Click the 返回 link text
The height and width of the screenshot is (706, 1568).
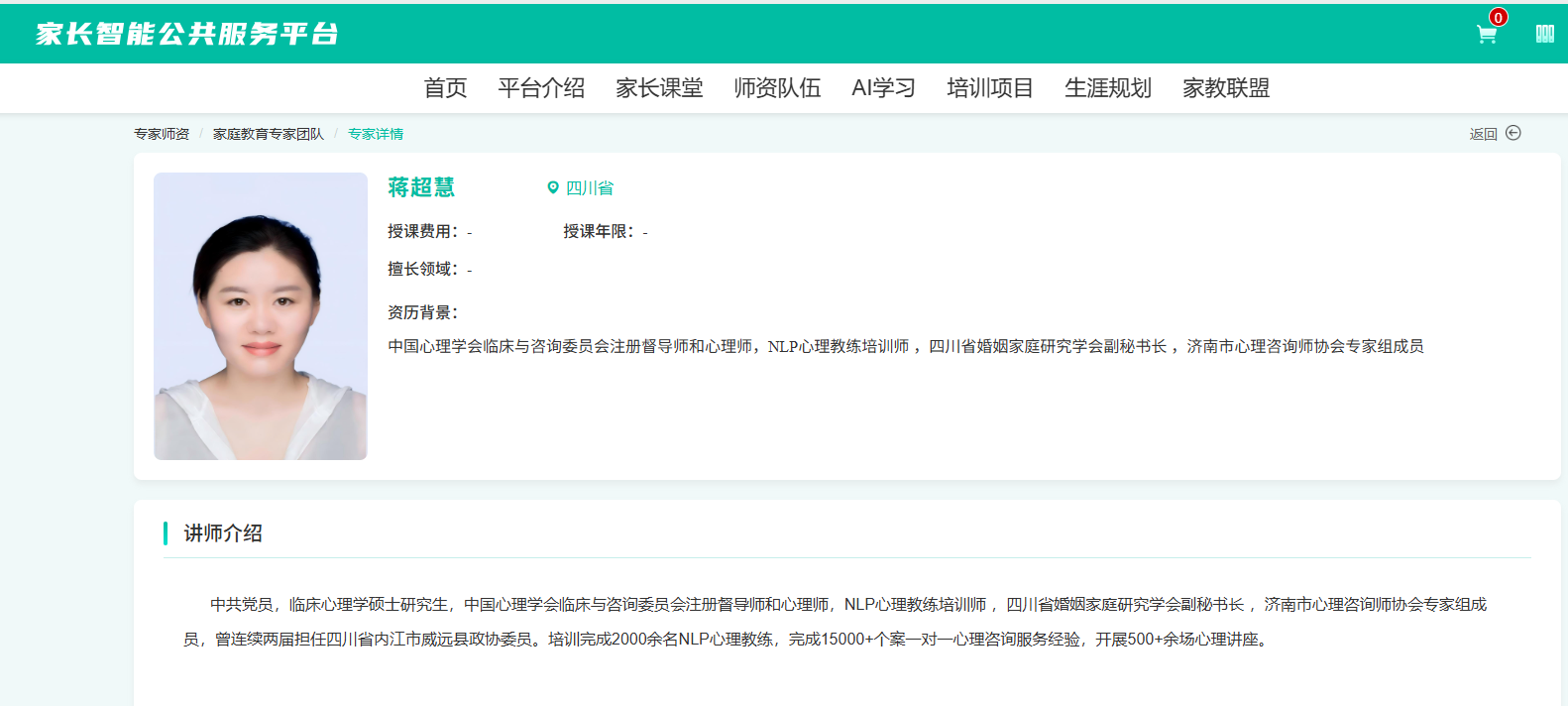coord(1483,134)
